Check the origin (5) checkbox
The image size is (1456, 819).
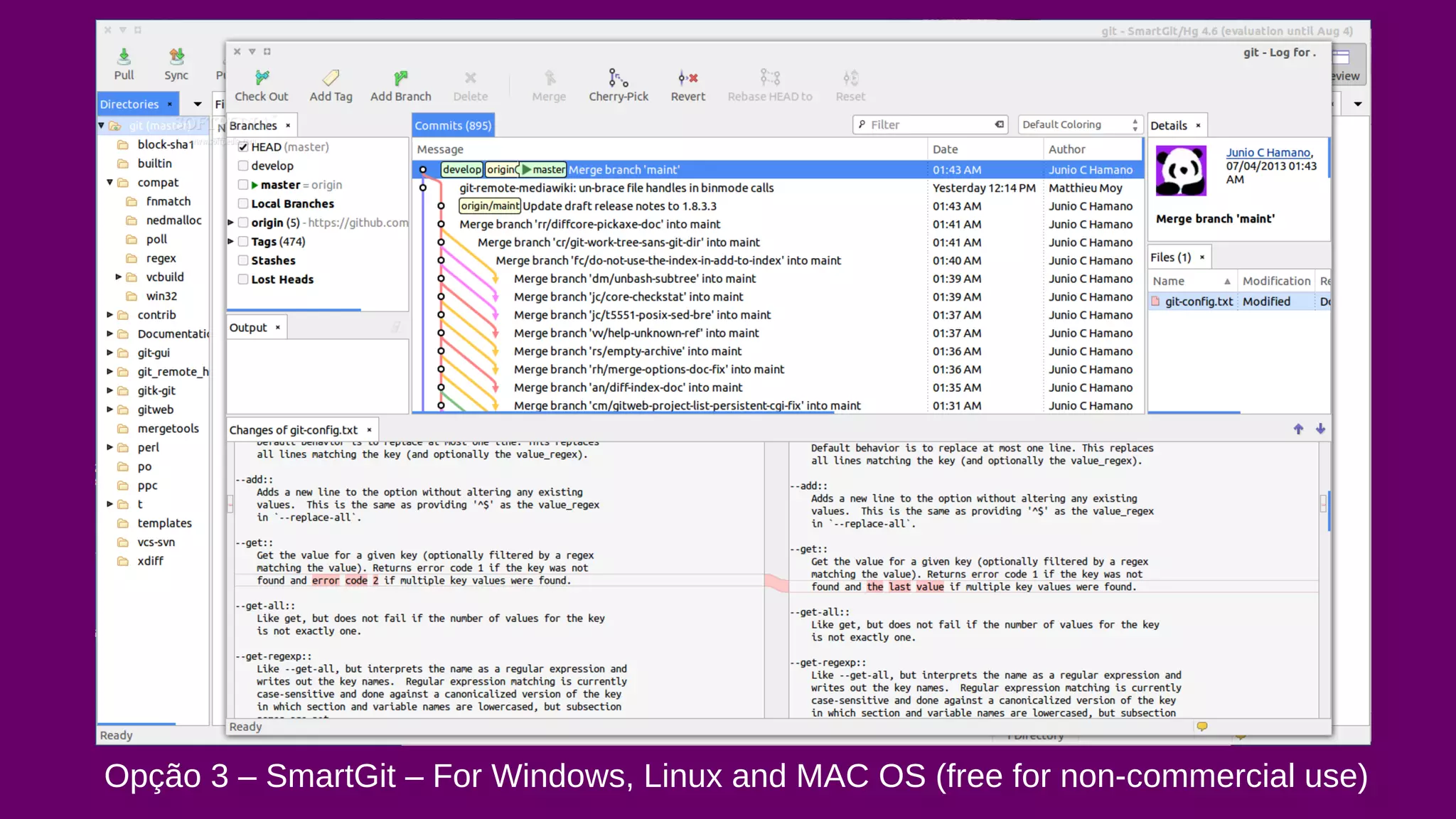pos(243,223)
